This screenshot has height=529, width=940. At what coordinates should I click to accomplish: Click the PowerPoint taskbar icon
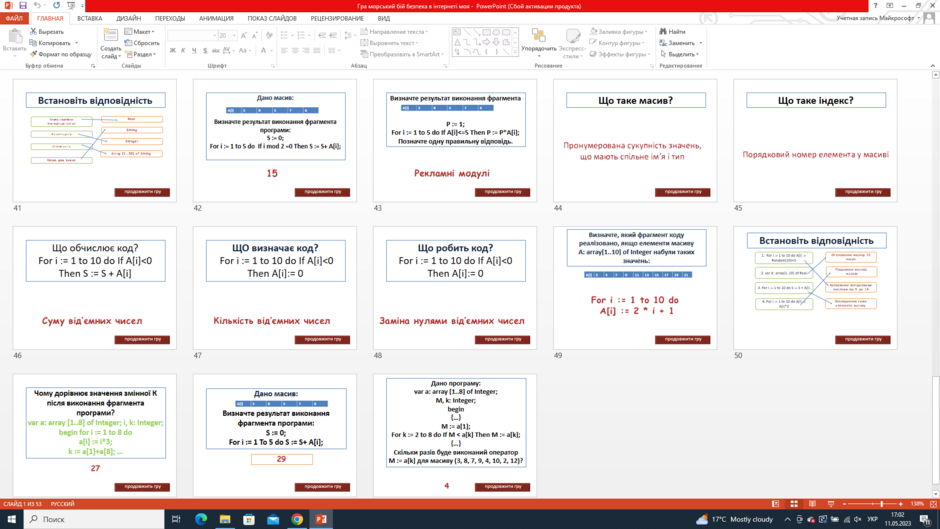[321, 519]
